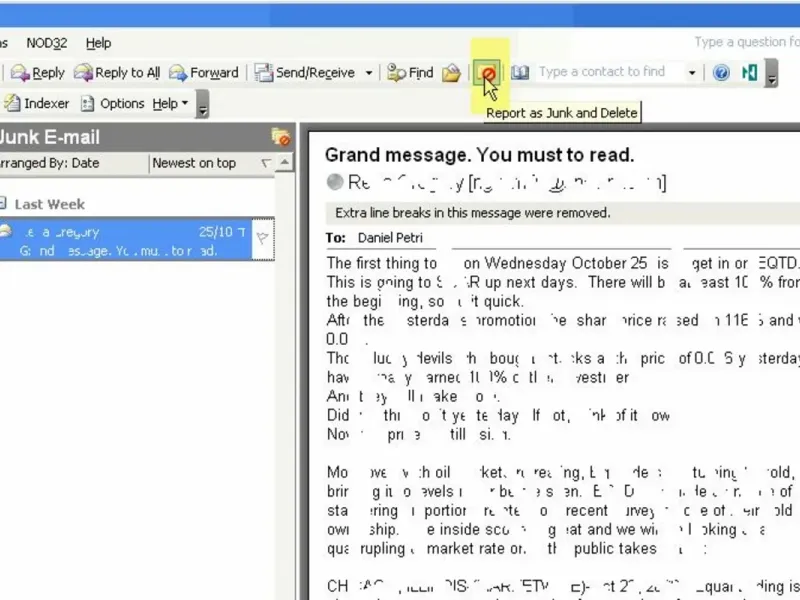Click the green icon right of Help
This screenshot has width=800, height=600.
pos(749,73)
